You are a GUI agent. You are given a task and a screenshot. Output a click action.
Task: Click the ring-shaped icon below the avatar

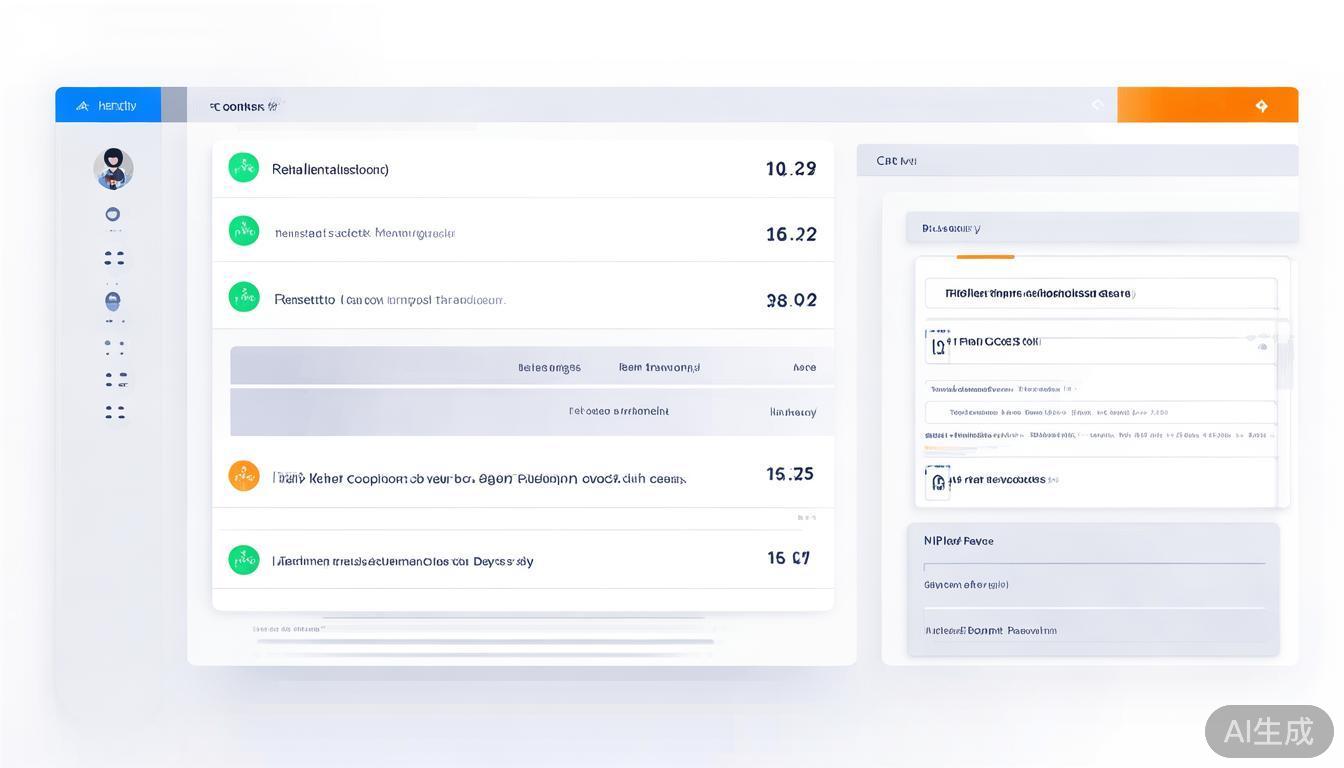click(113, 214)
